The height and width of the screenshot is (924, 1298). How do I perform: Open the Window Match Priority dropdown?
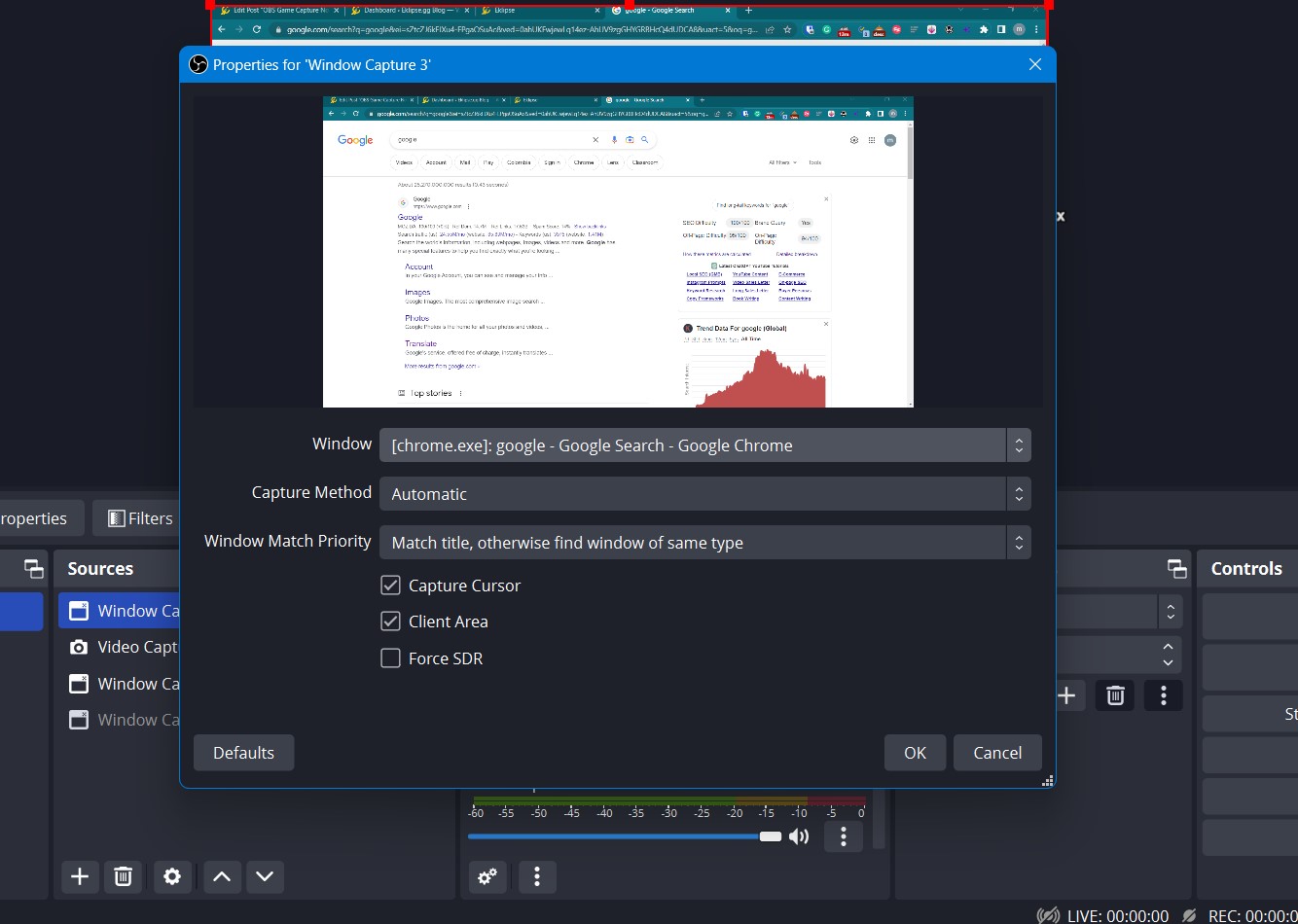click(704, 543)
